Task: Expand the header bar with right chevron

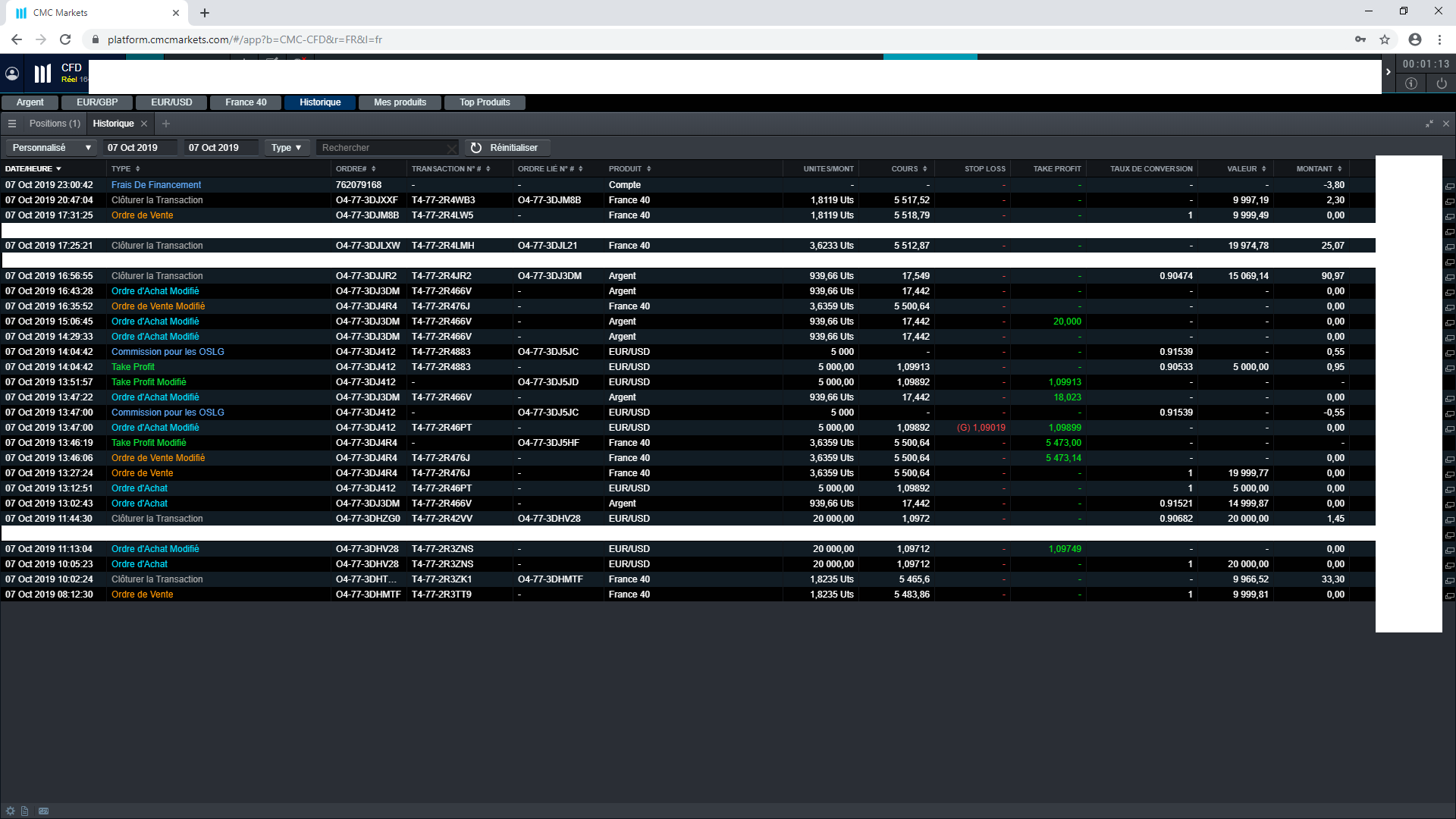Action: coord(1389,72)
